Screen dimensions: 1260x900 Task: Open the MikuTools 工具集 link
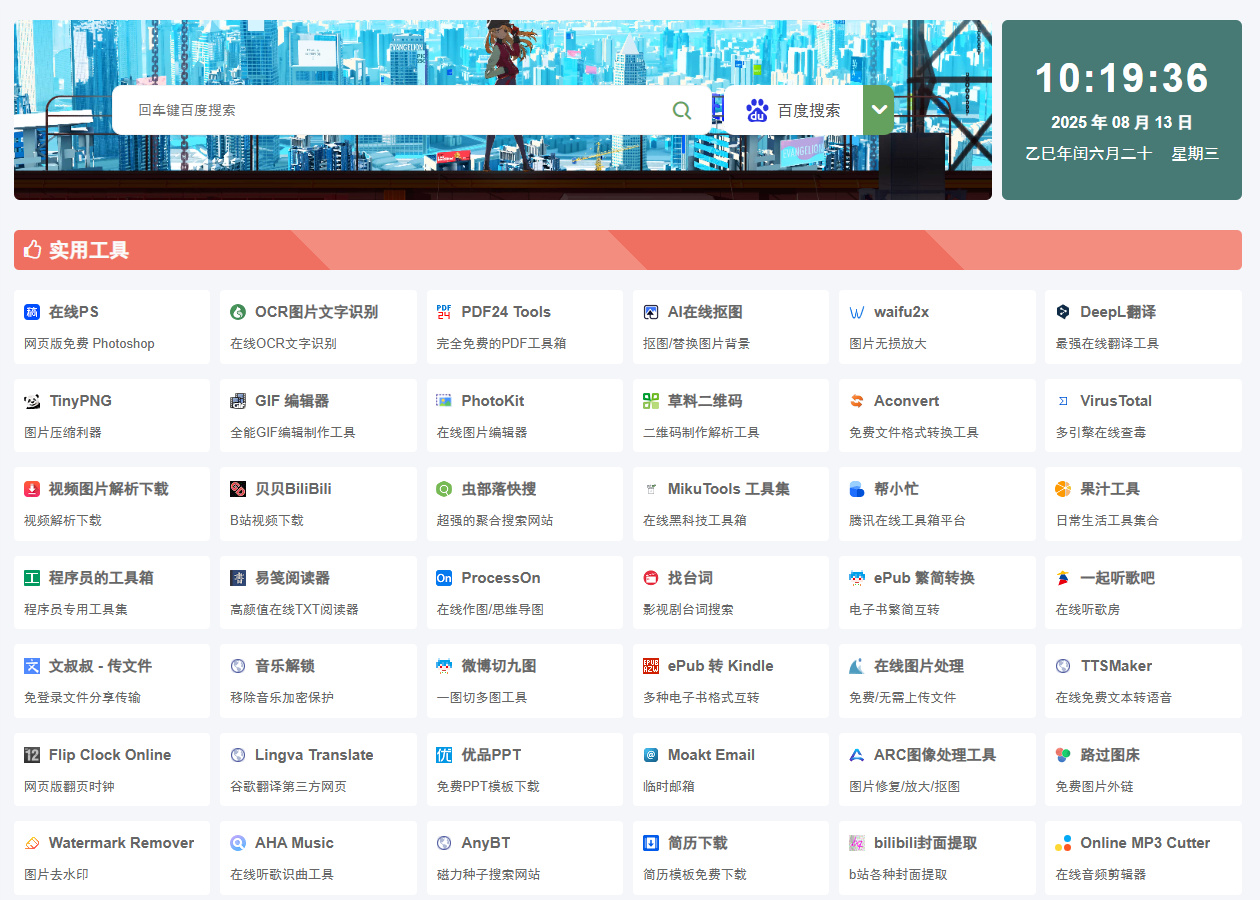coord(729,489)
